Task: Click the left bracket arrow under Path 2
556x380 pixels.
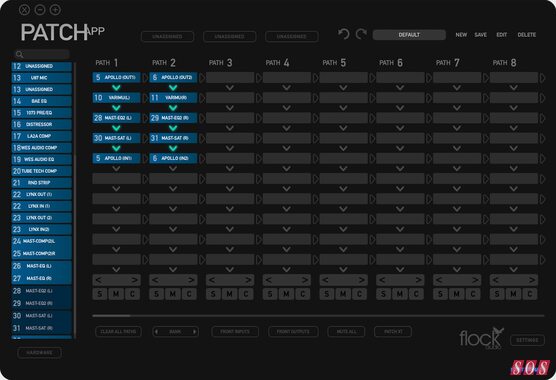Action: pos(155,280)
